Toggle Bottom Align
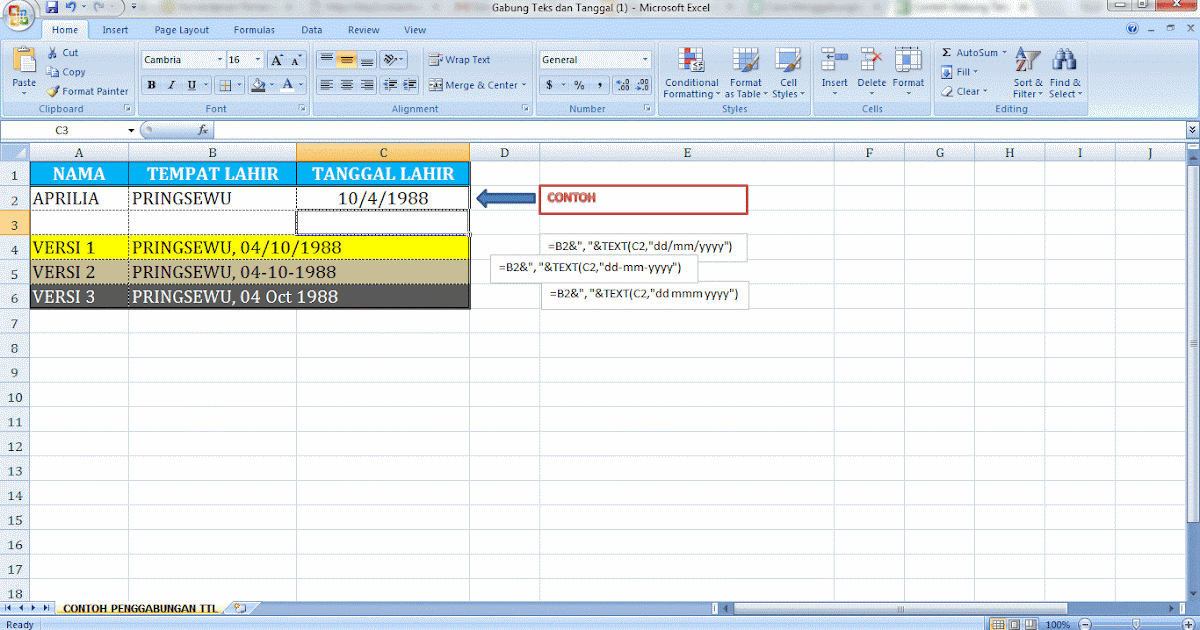The height and width of the screenshot is (630, 1200). 367,60
